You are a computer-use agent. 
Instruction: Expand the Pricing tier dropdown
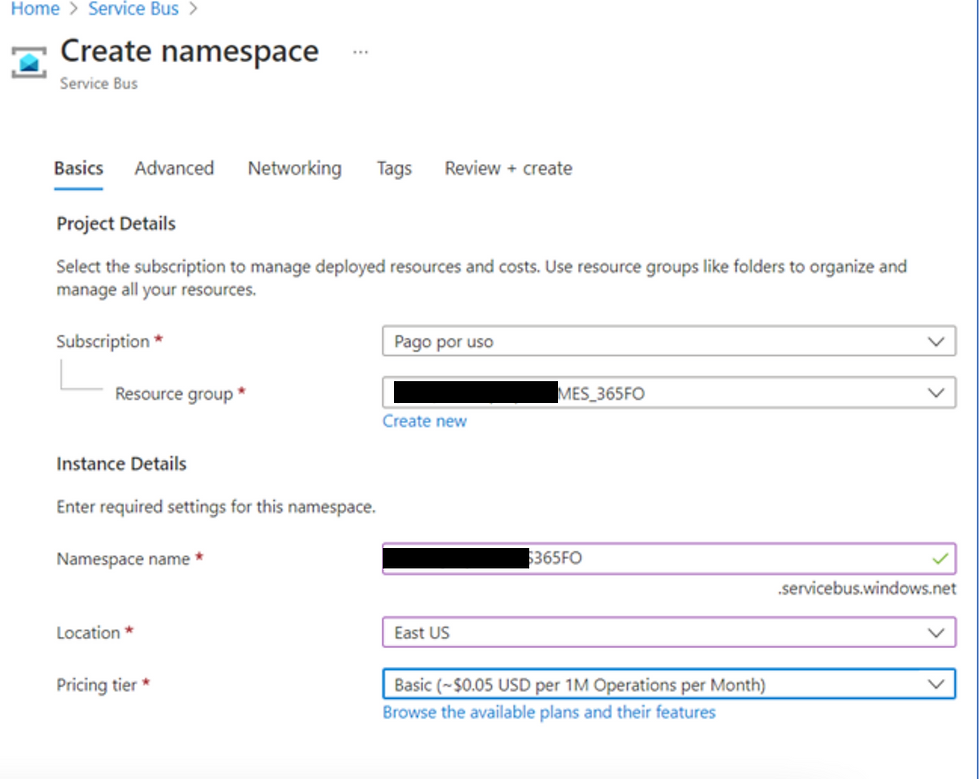[669, 685]
